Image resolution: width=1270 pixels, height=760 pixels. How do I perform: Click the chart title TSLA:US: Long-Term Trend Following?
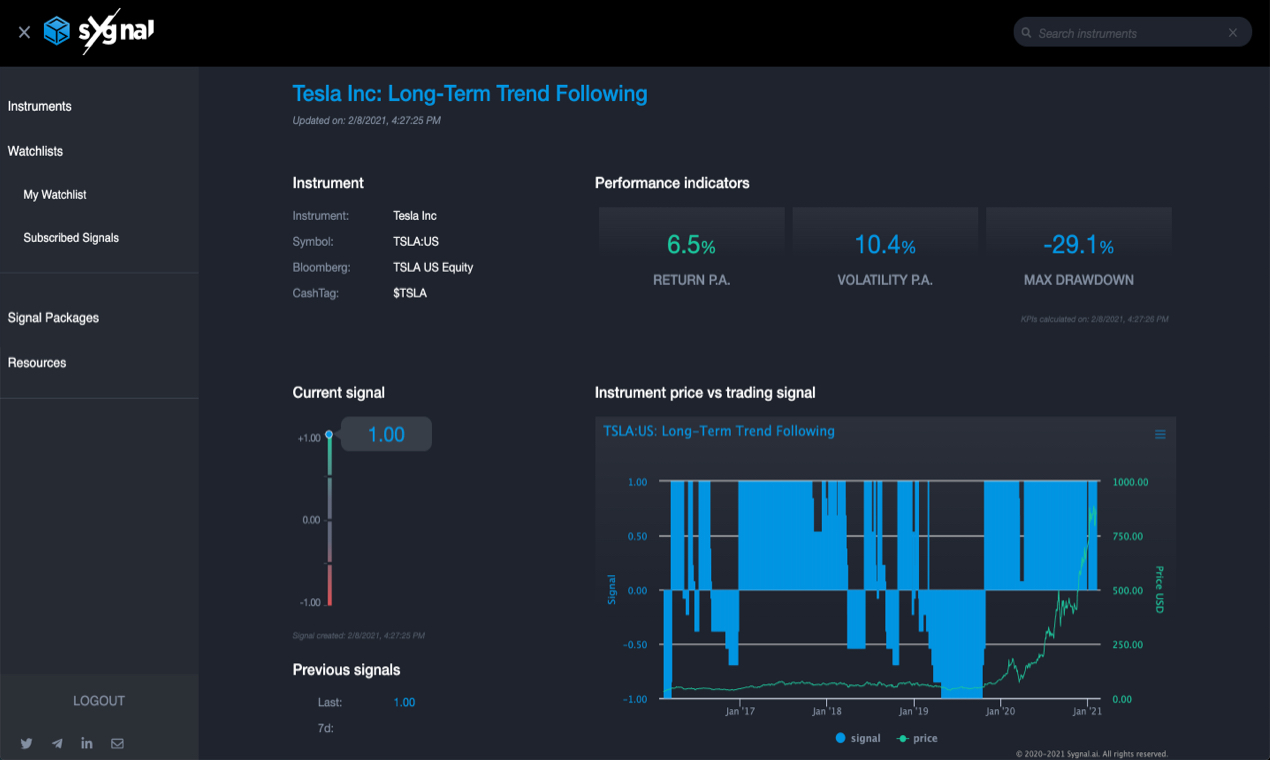(x=719, y=431)
